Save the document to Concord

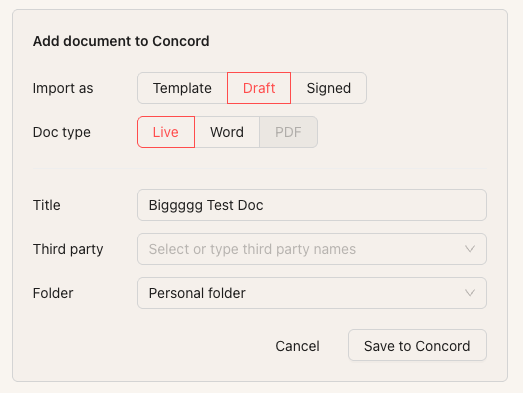417,345
